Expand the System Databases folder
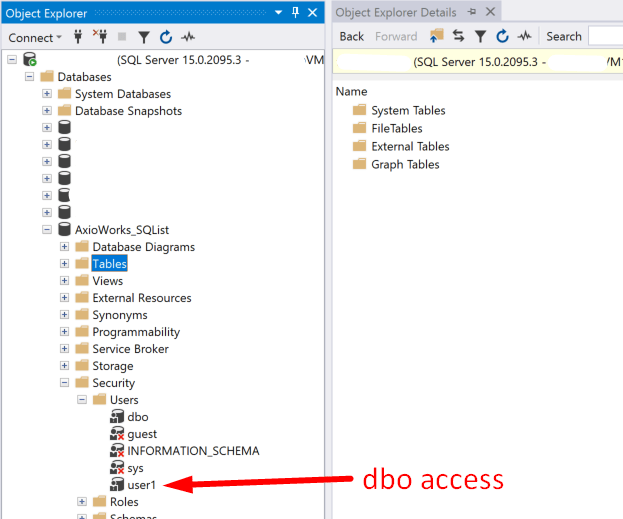The width and height of the screenshot is (623, 519). click(47, 93)
